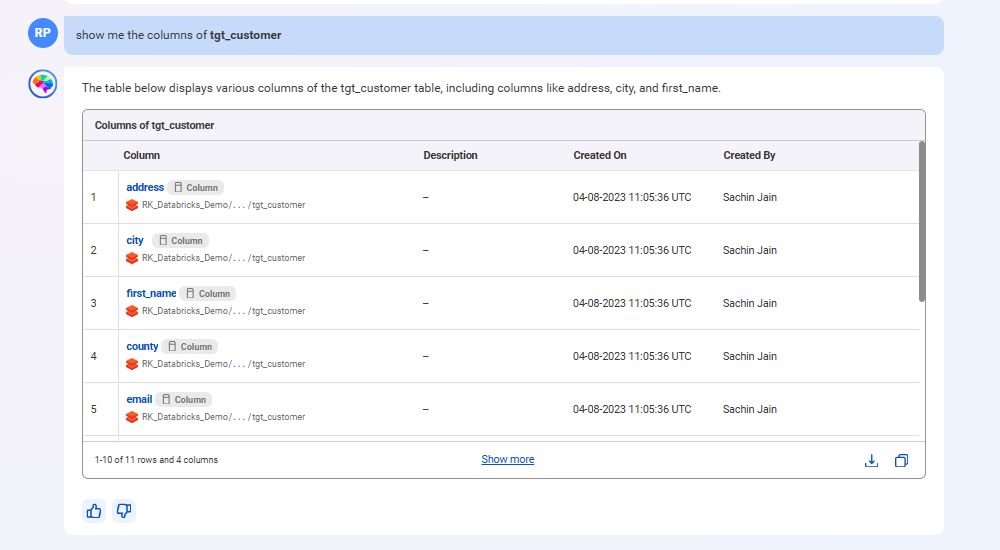
Task: Click the Column badge beside first_name
Action: point(208,294)
